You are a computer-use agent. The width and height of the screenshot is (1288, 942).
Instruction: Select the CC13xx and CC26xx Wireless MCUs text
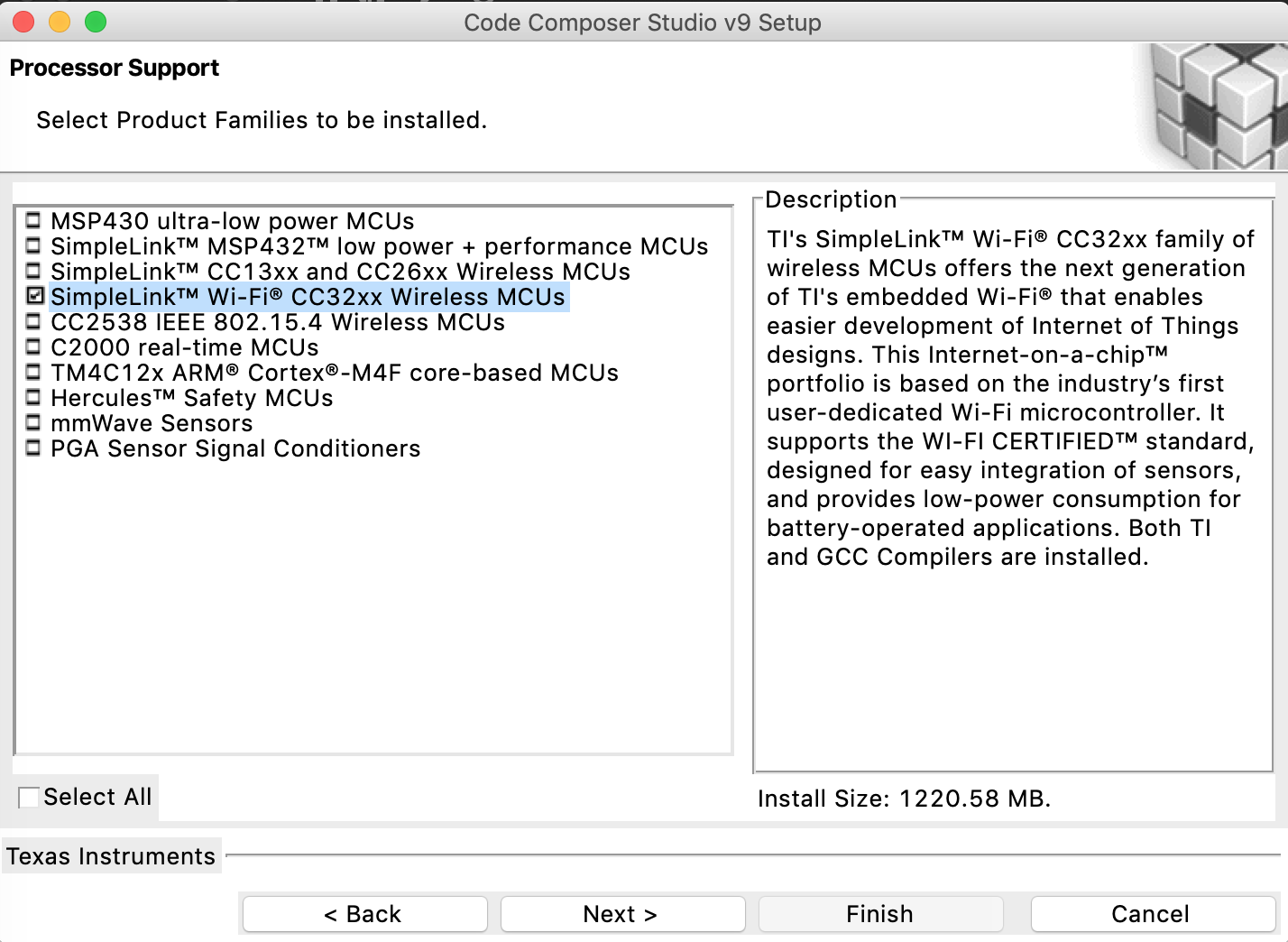340,272
